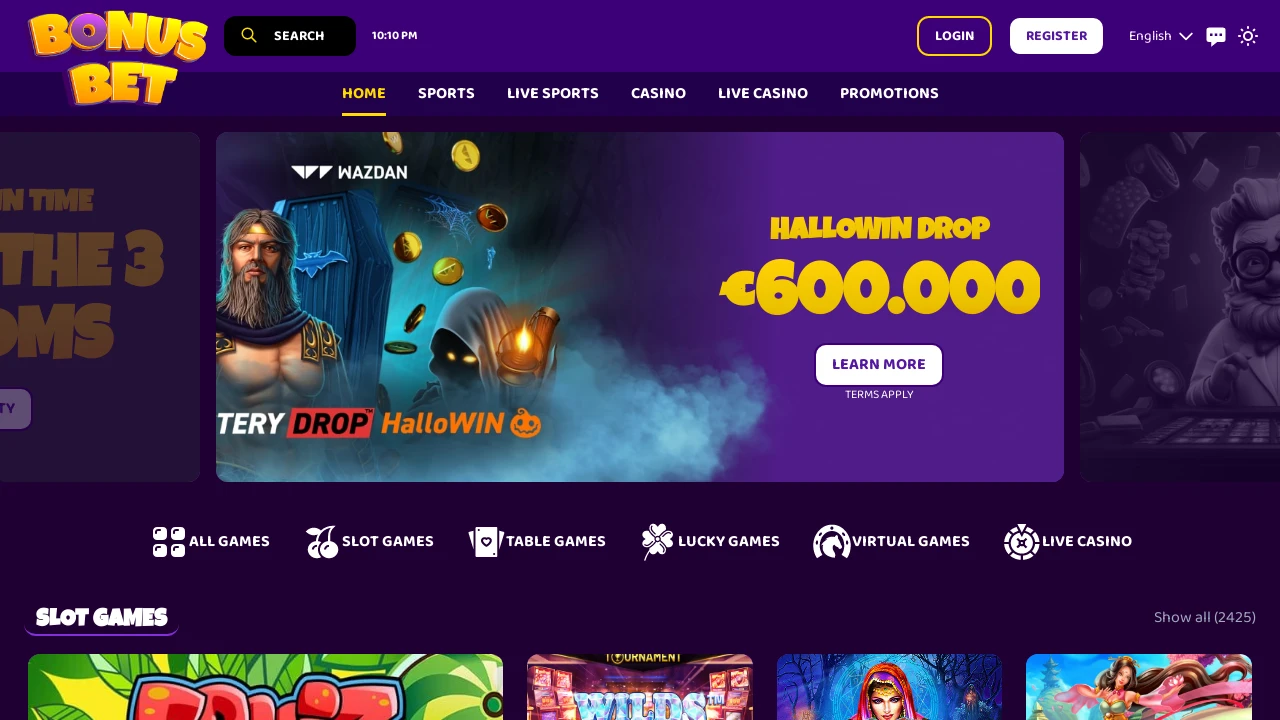Image resolution: width=1280 pixels, height=720 pixels.
Task: Click the Login button
Action: click(x=954, y=36)
